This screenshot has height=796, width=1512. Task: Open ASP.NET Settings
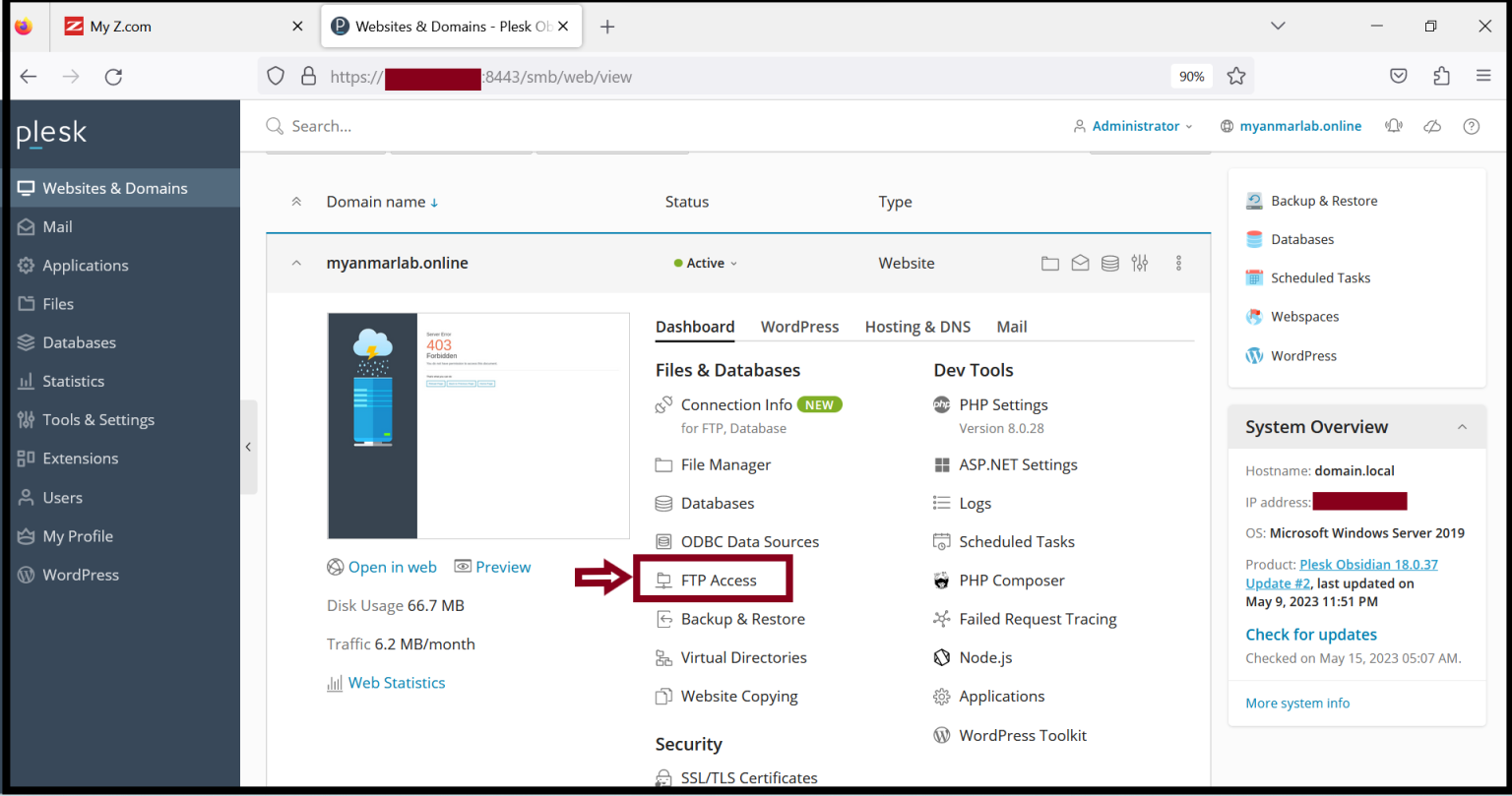click(x=1018, y=464)
